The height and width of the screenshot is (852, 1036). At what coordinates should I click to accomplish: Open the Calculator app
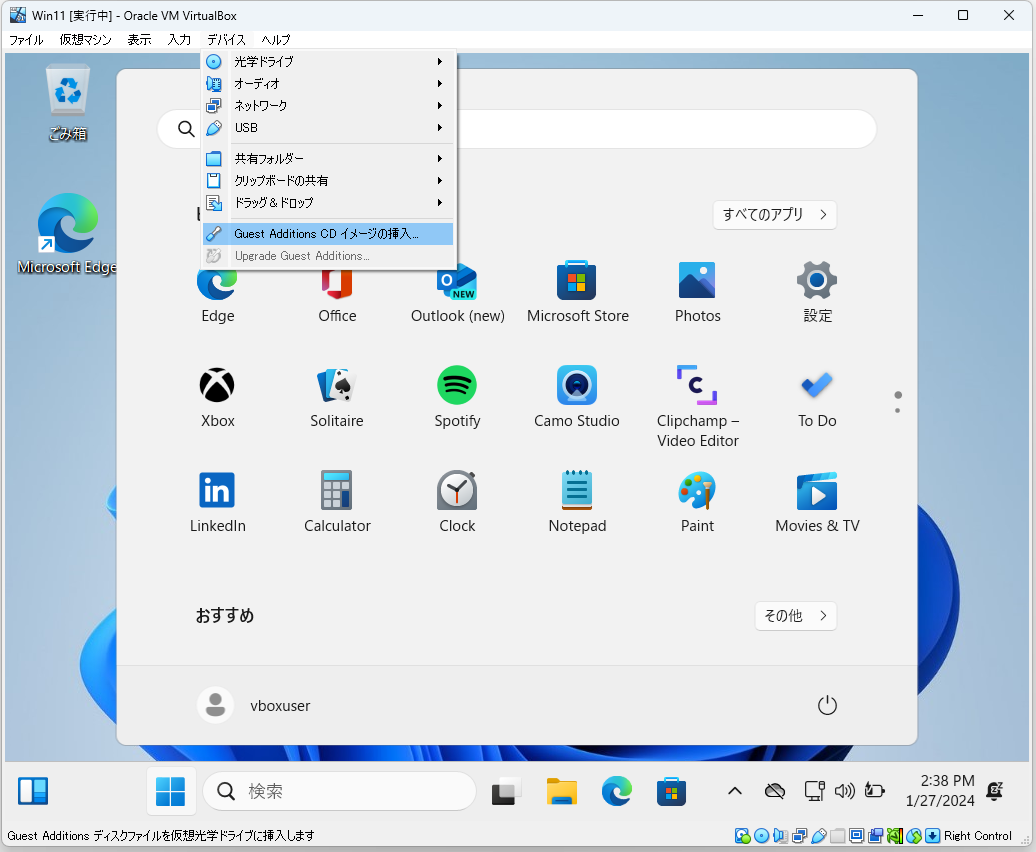pyautogui.click(x=337, y=491)
